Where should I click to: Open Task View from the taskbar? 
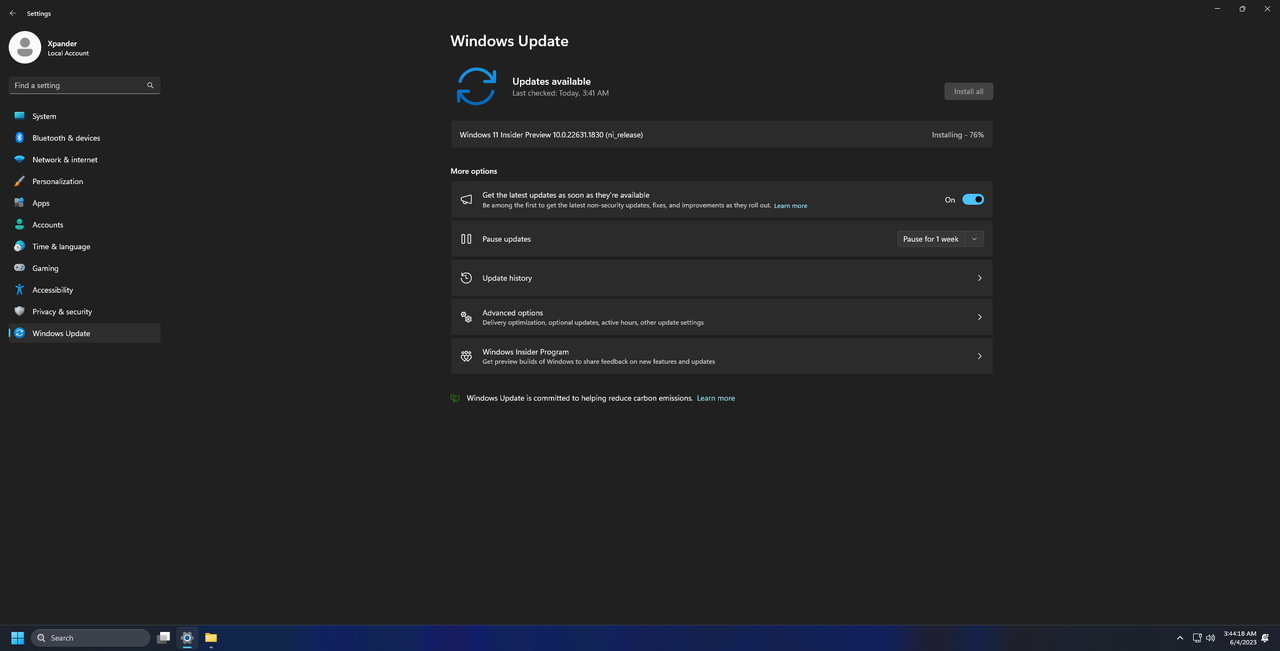(x=163, y=638)
